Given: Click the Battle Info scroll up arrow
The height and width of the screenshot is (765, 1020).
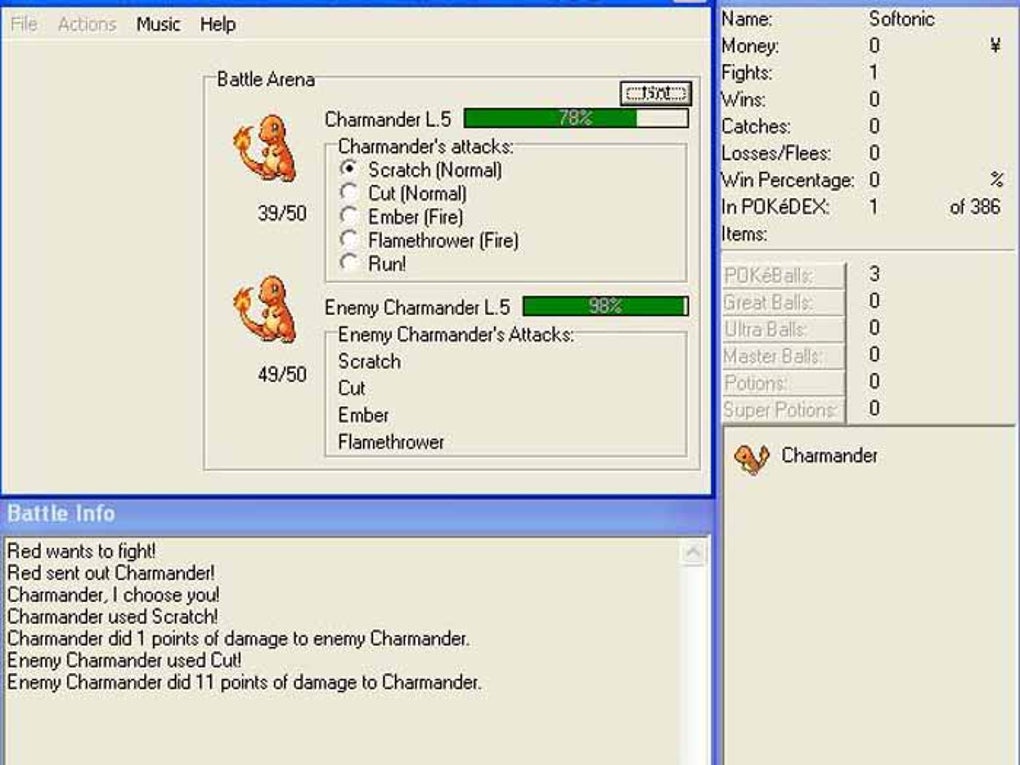Looking at the screenshot, I should (693, 552).
